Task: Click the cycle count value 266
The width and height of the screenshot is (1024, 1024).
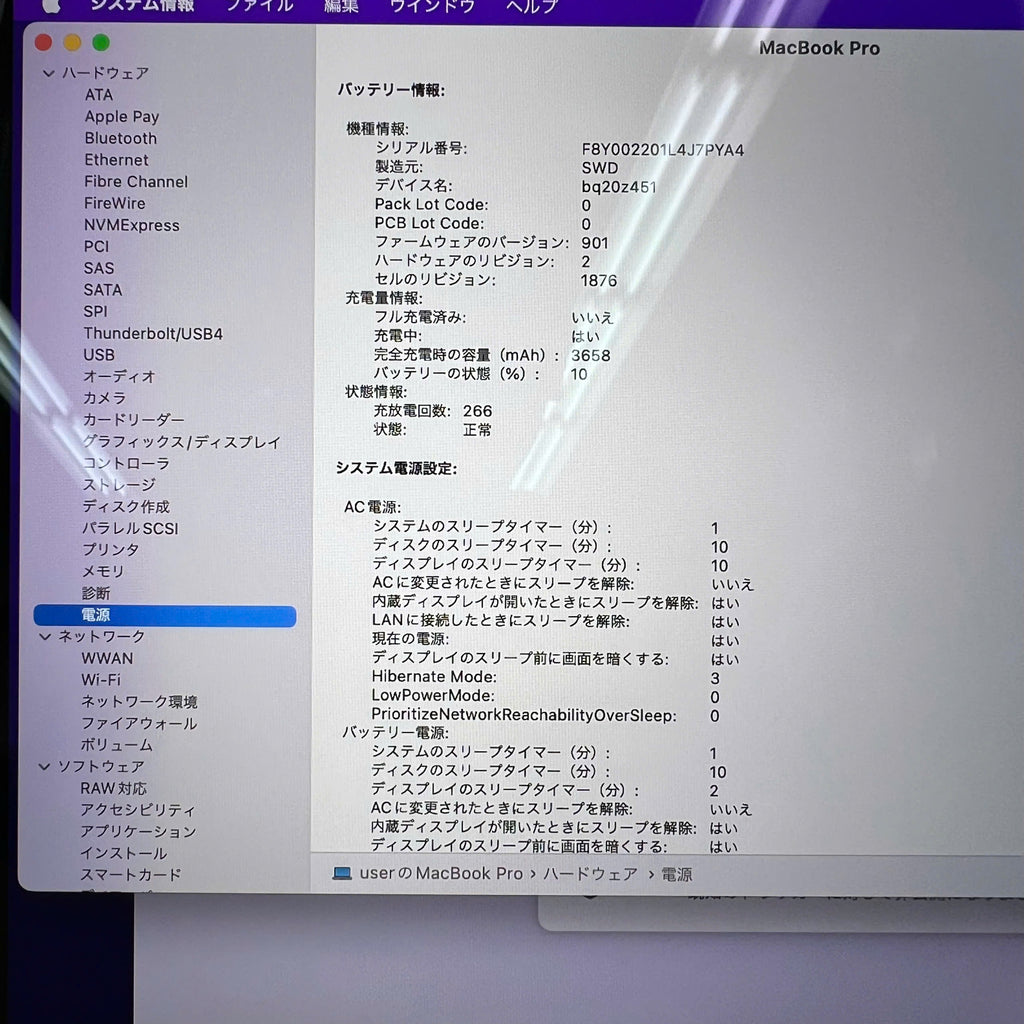Action: [477, 411]
